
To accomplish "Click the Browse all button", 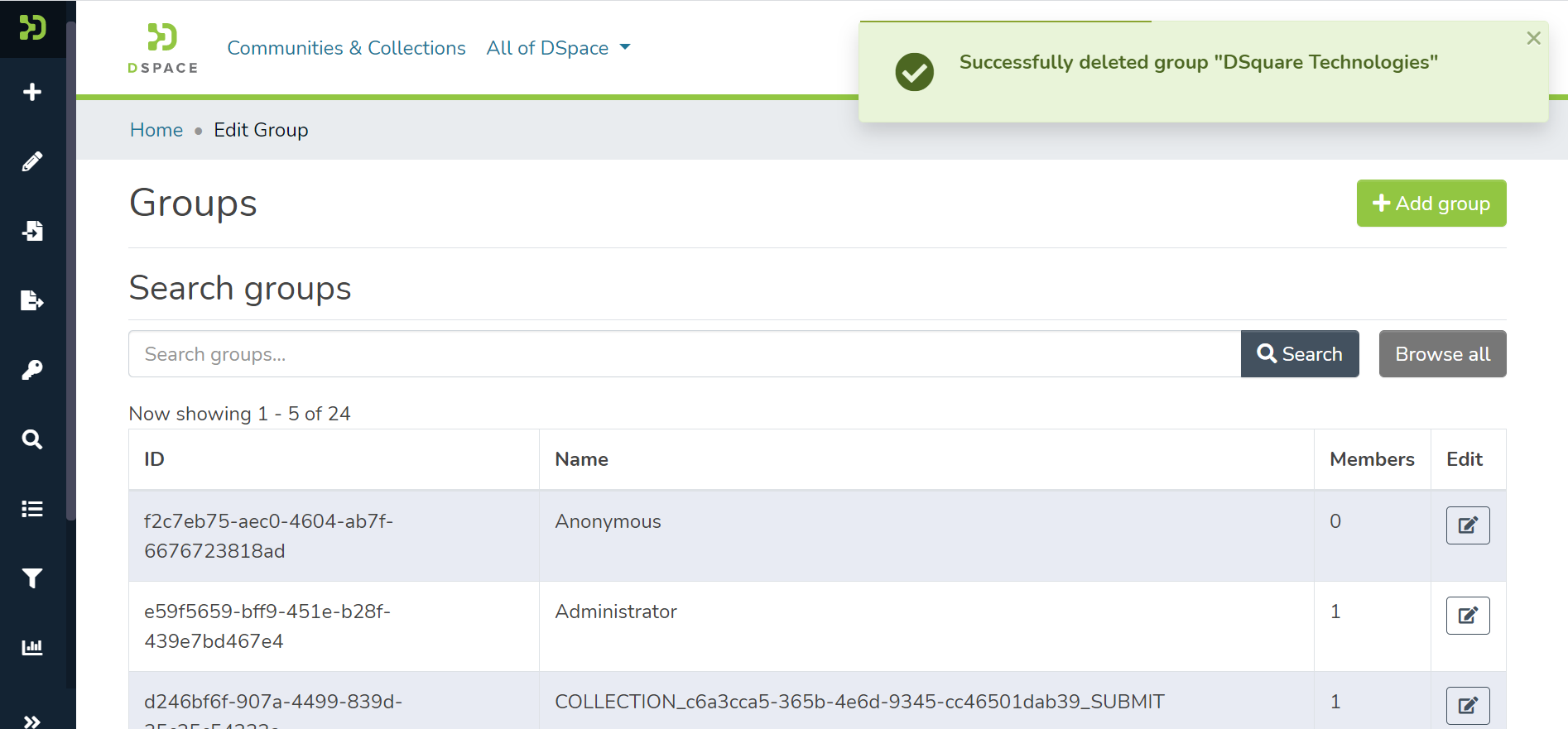I will click(1442, 354).
